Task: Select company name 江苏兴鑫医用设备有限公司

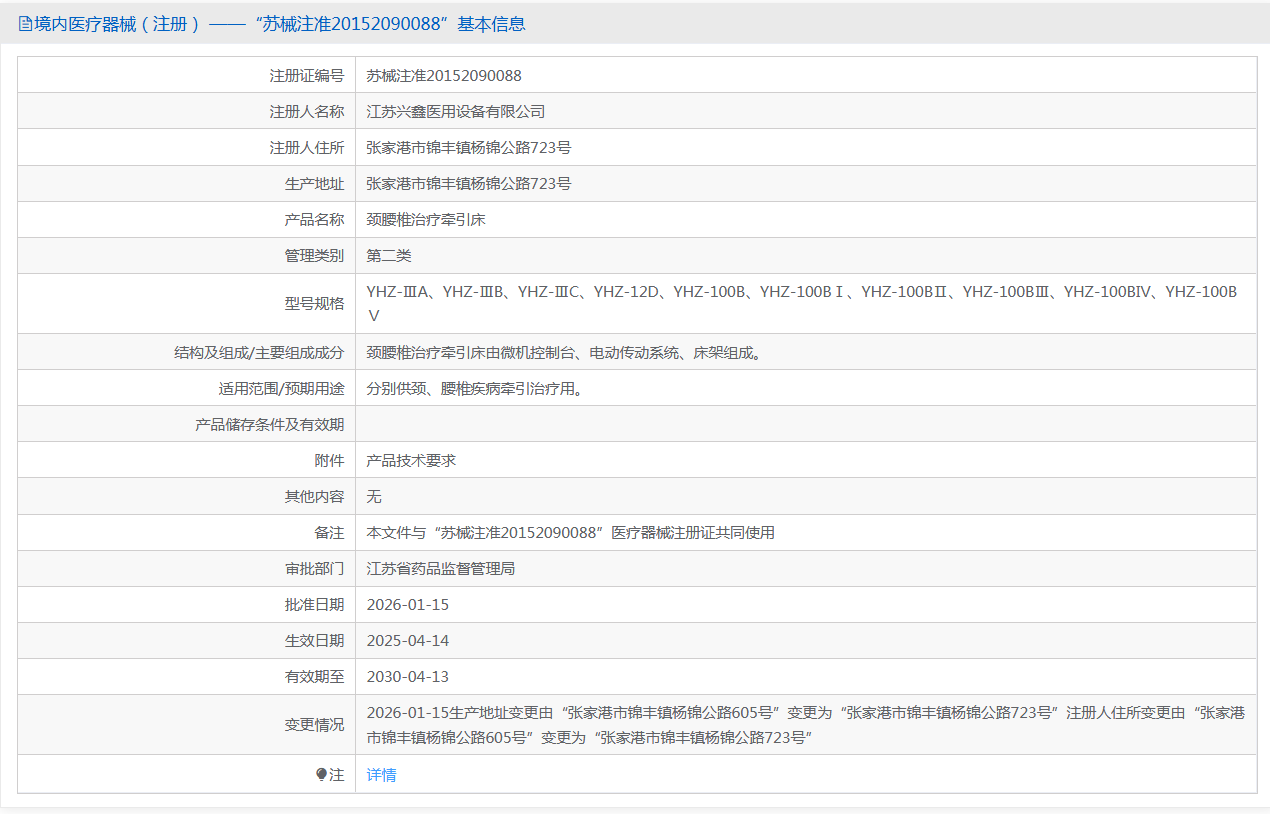Action: pyautogui.click(x=456, y=111)
